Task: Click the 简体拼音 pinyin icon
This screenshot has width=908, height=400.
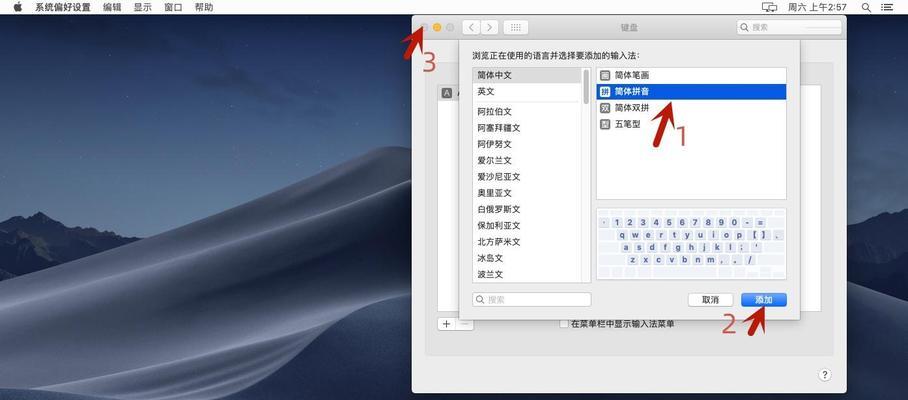Action: (605, 91)
